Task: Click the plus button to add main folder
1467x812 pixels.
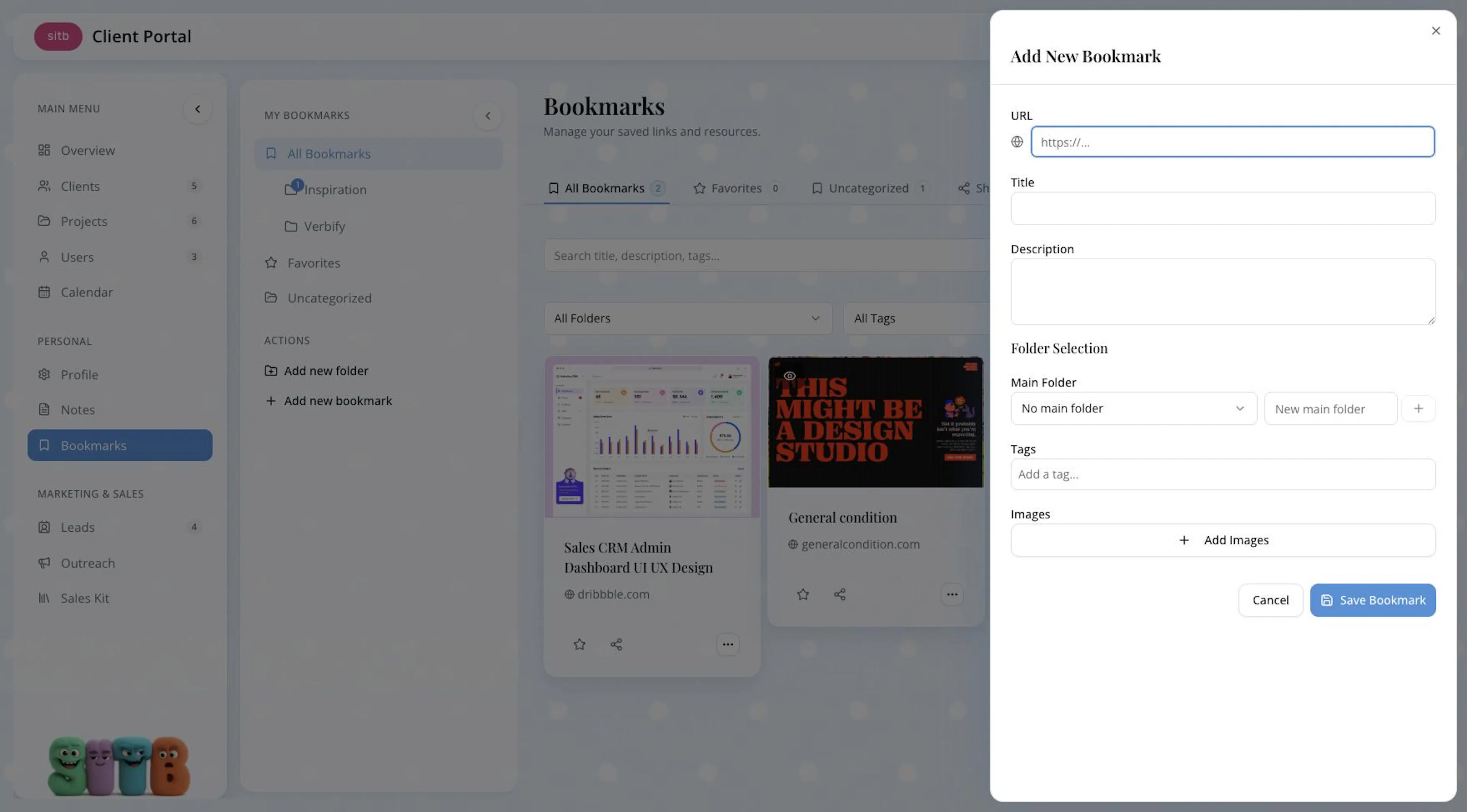Action: (1418, 408)
